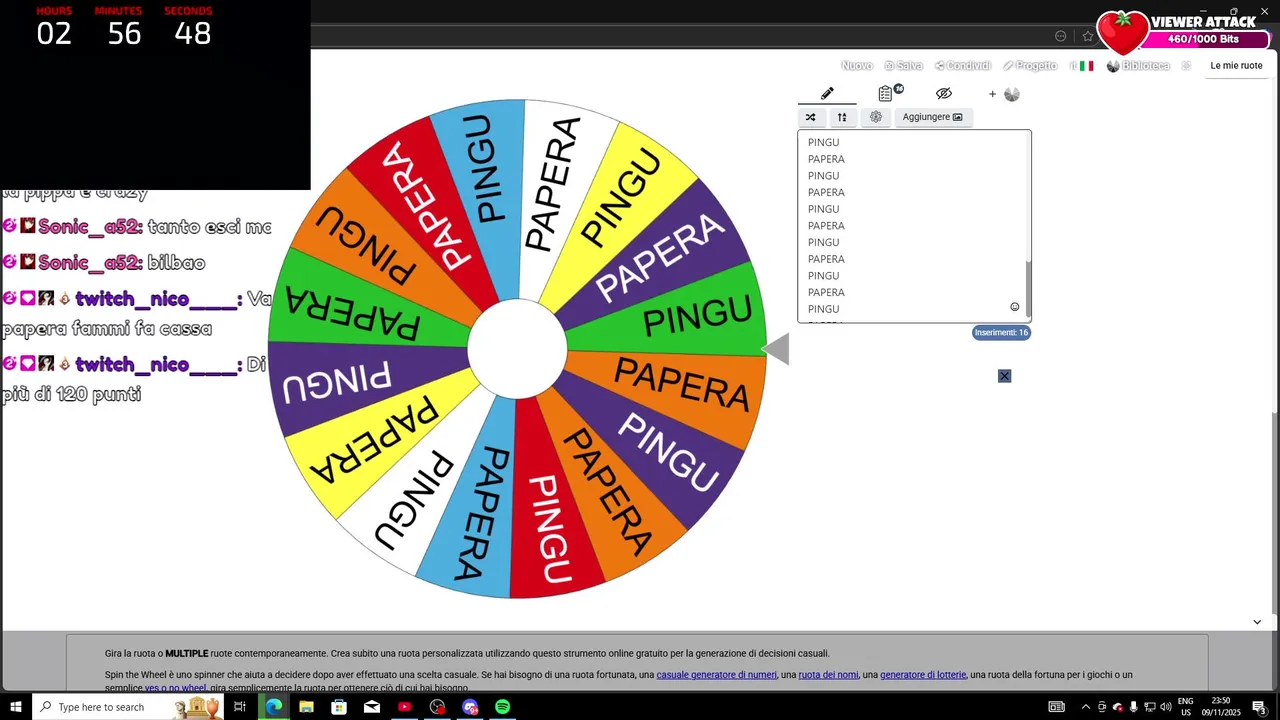Image resolution: width=1280 pixels, height=720 pixels.
Task: Toggle the crossed-eye hide entries tab
Action: (x=944, y=93)
